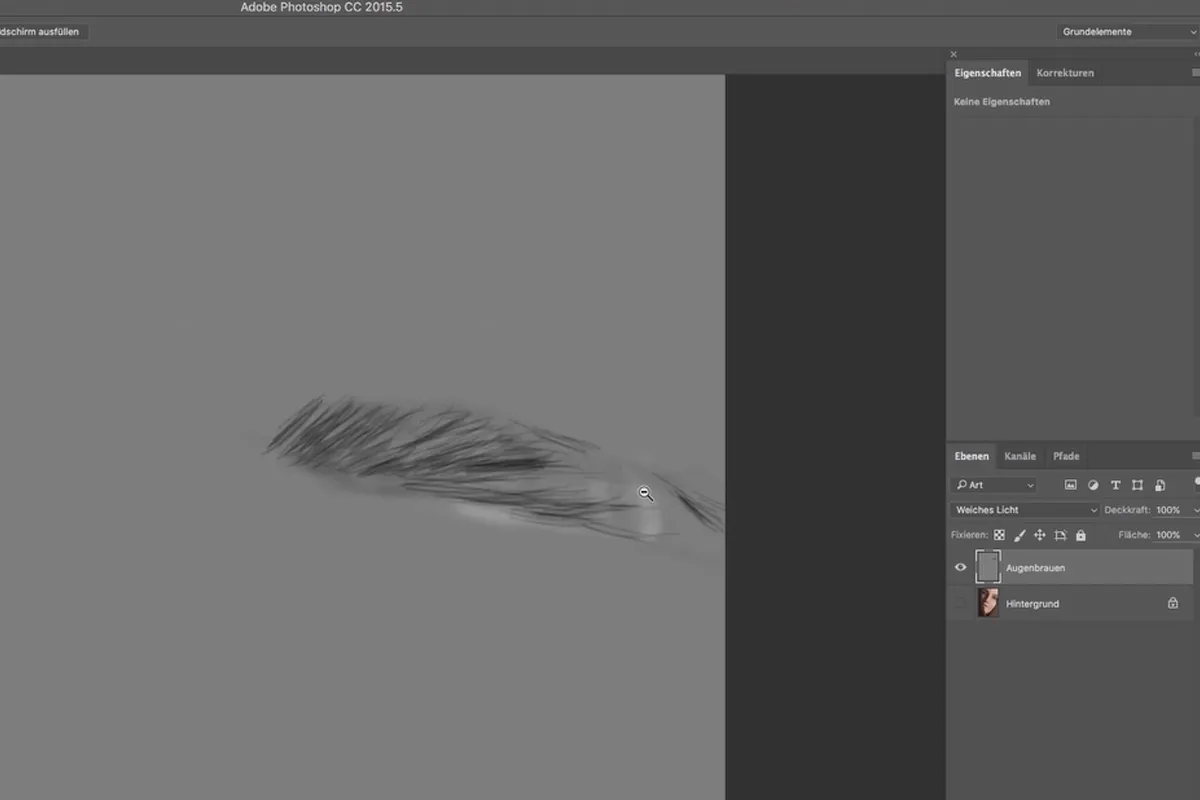Select the Hintergrund layer thumbnail
1200x800 pixels.
(988, 603)
